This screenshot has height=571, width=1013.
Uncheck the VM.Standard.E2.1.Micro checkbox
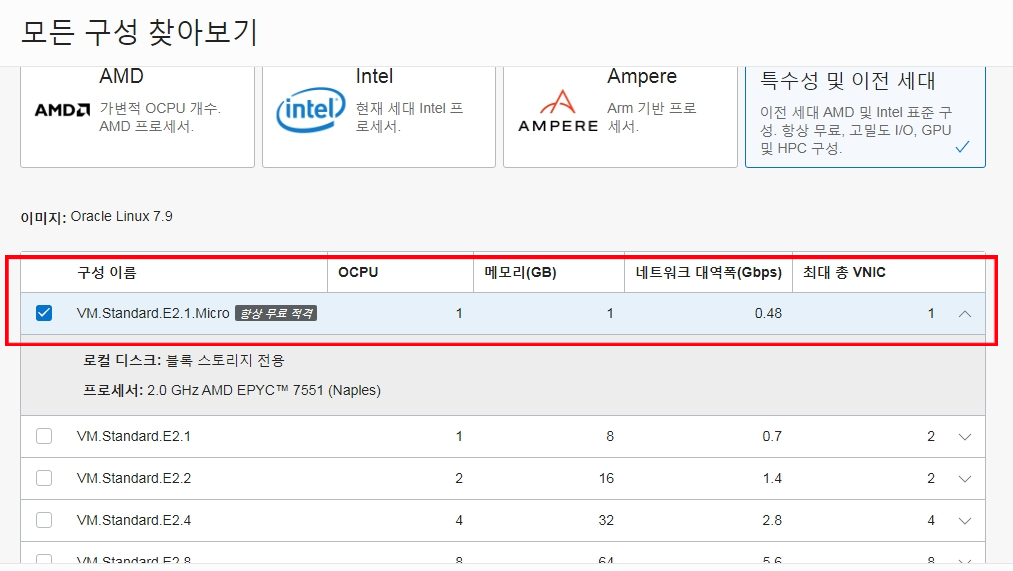[44, 313]
